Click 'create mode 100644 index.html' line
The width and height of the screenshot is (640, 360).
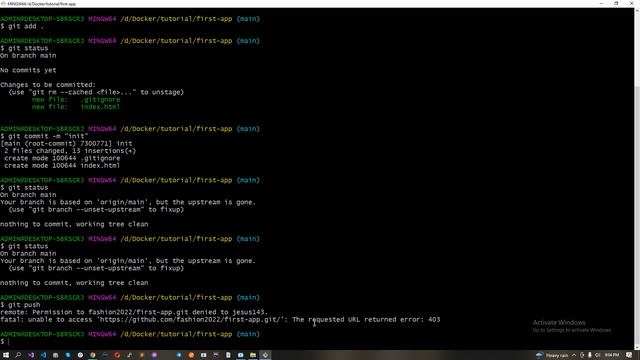click(62, 166)
